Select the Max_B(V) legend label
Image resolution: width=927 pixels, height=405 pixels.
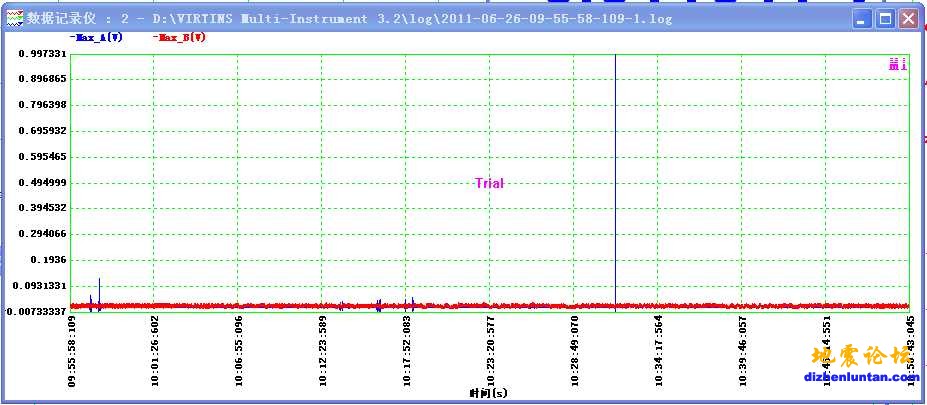[x=180, y=38]
